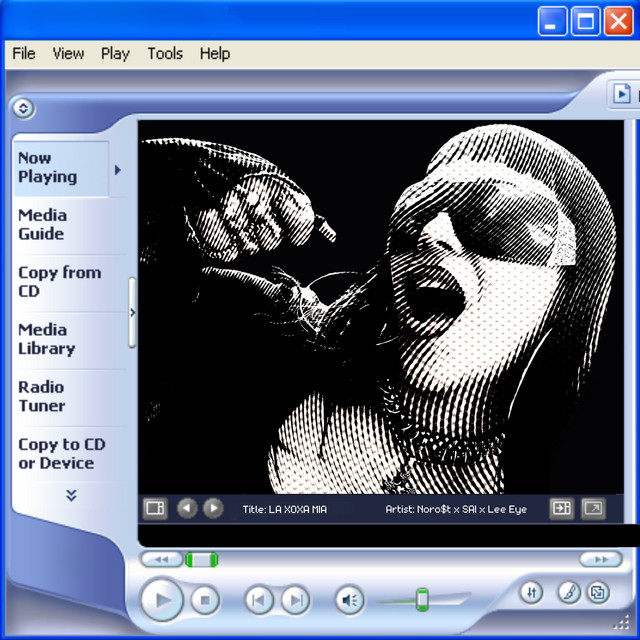640x640 pixels.
Task: Mute the sound with the speaker button
Action: pyautogui.click(x=349, y=600)
